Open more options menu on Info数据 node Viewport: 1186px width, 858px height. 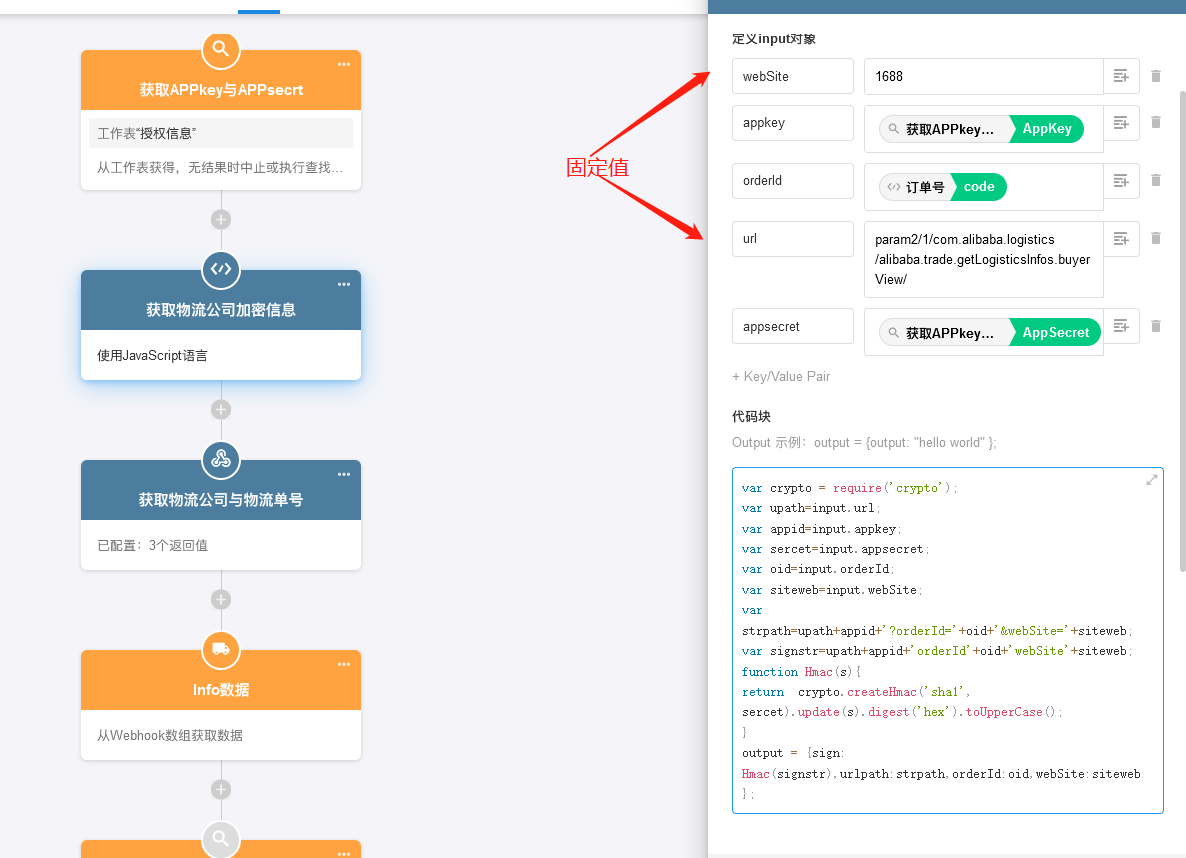tap(344, 664)
